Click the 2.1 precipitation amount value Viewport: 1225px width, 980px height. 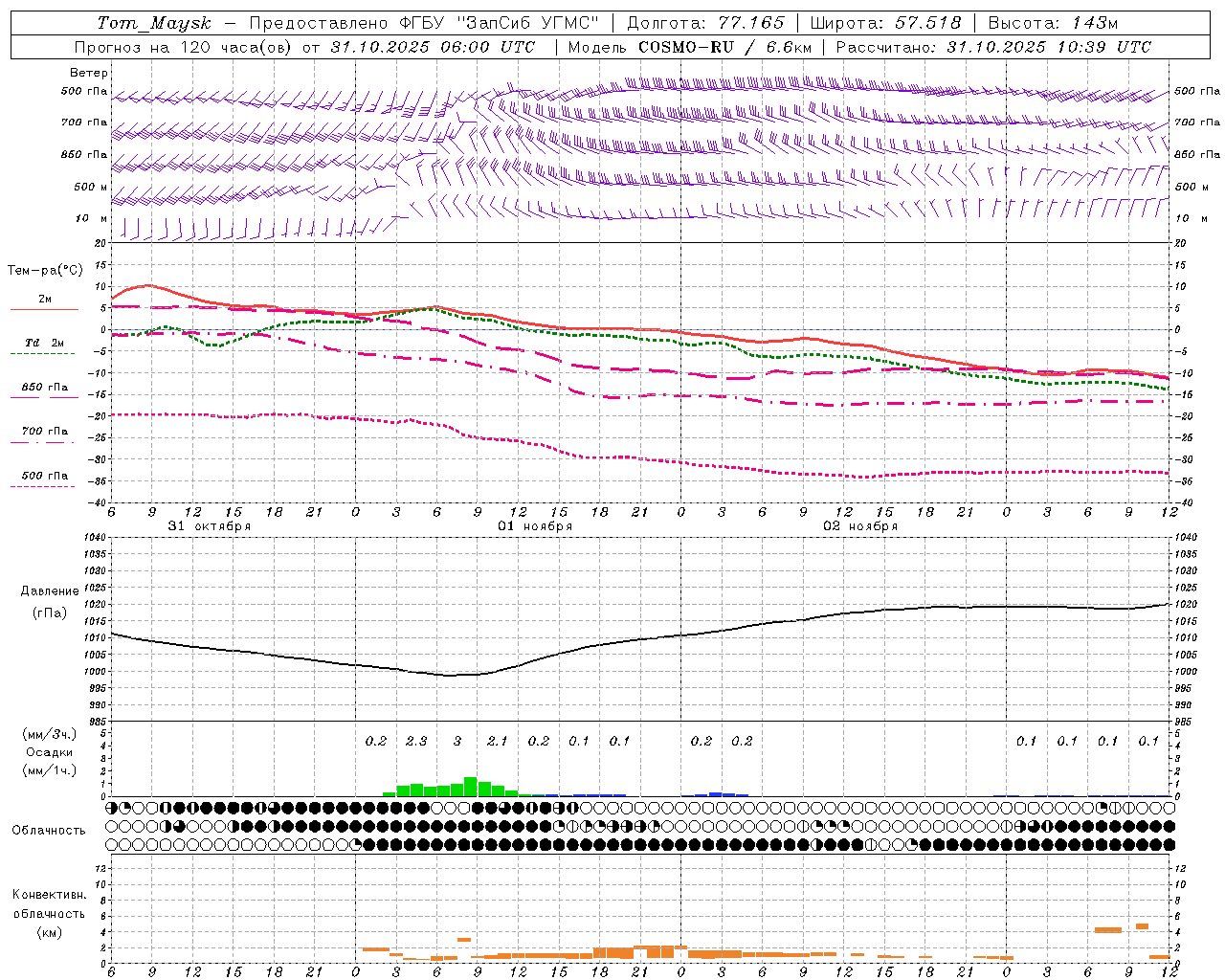[498, 741]
